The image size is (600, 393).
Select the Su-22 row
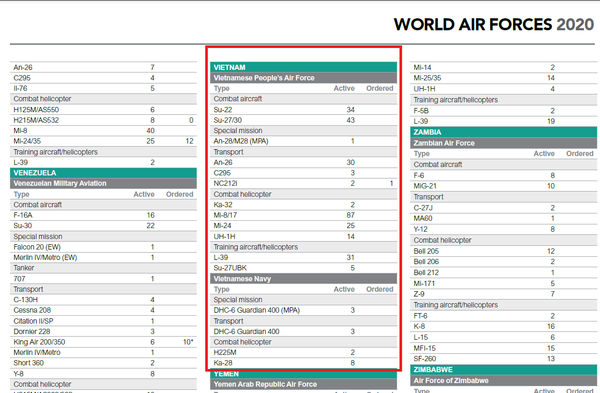(303, 109)
